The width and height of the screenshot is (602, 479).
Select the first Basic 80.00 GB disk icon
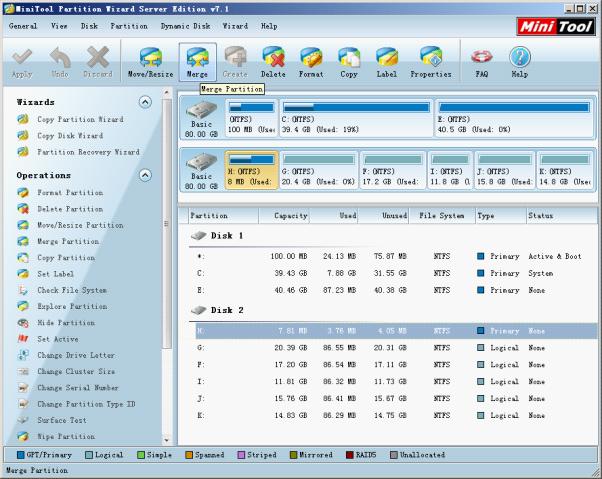pyautogui.click(x=201, y=118)
